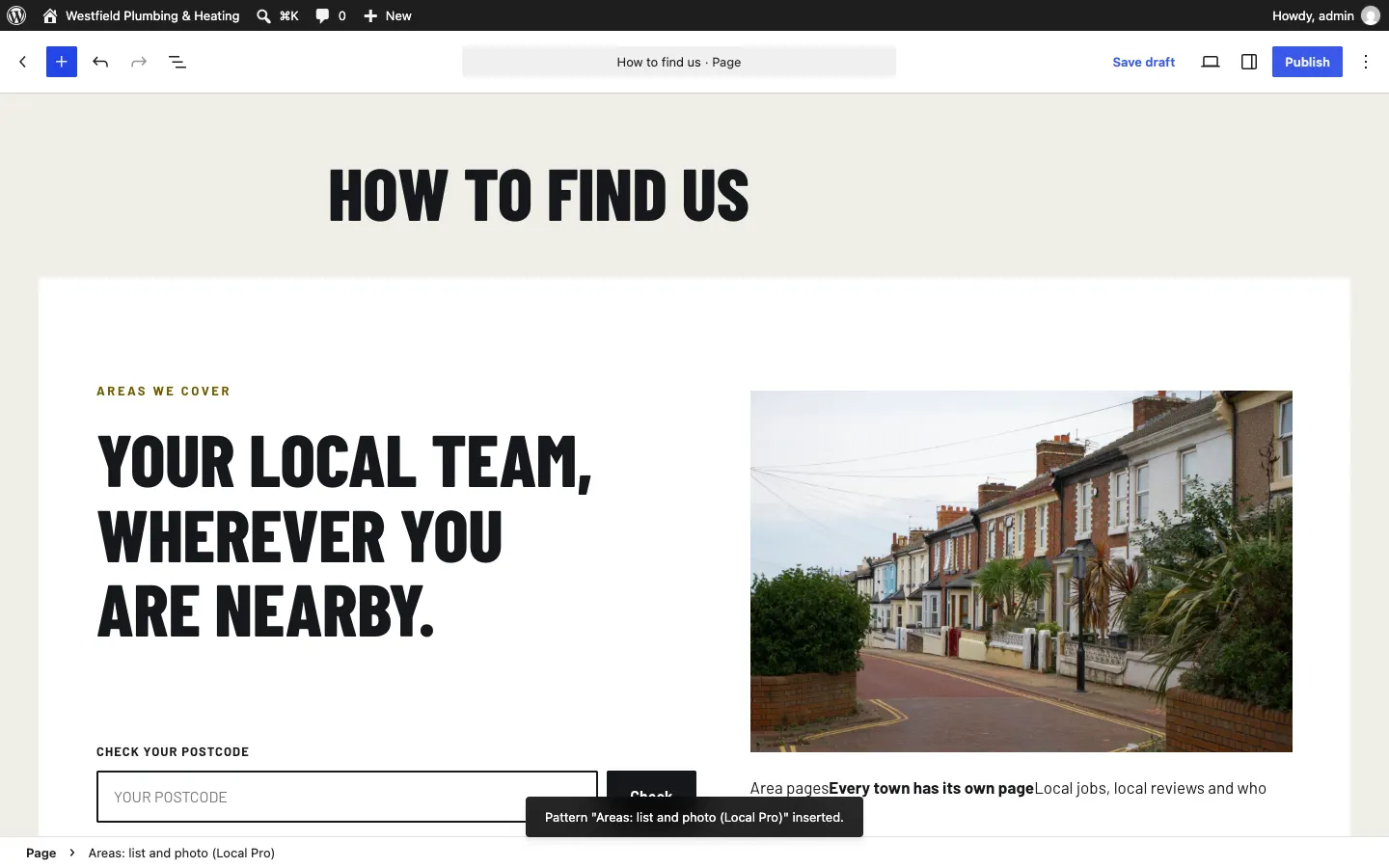Select the 'Areas we cover' eyebrow text
1389x868 pixels.
click(164, 392)
